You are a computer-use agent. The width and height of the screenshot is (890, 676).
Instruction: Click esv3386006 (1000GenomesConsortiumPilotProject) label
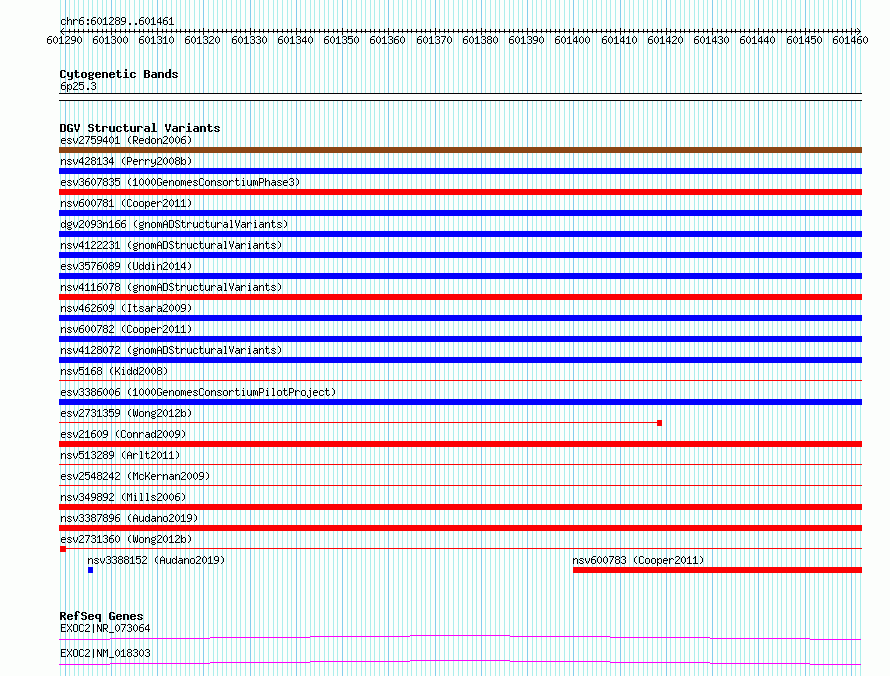(198, 392)
